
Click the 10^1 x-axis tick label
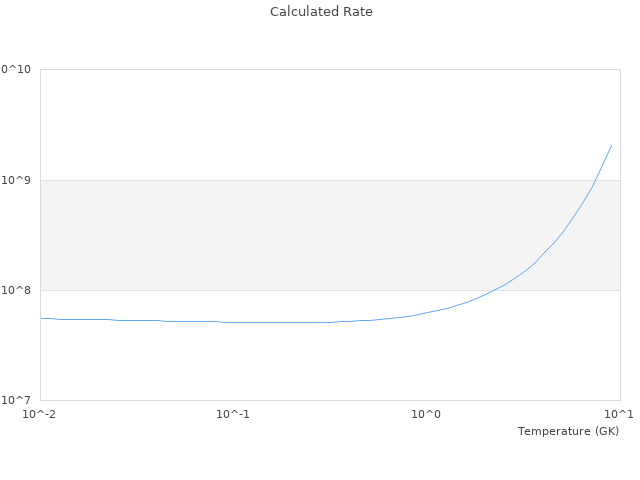coord(619,414)
